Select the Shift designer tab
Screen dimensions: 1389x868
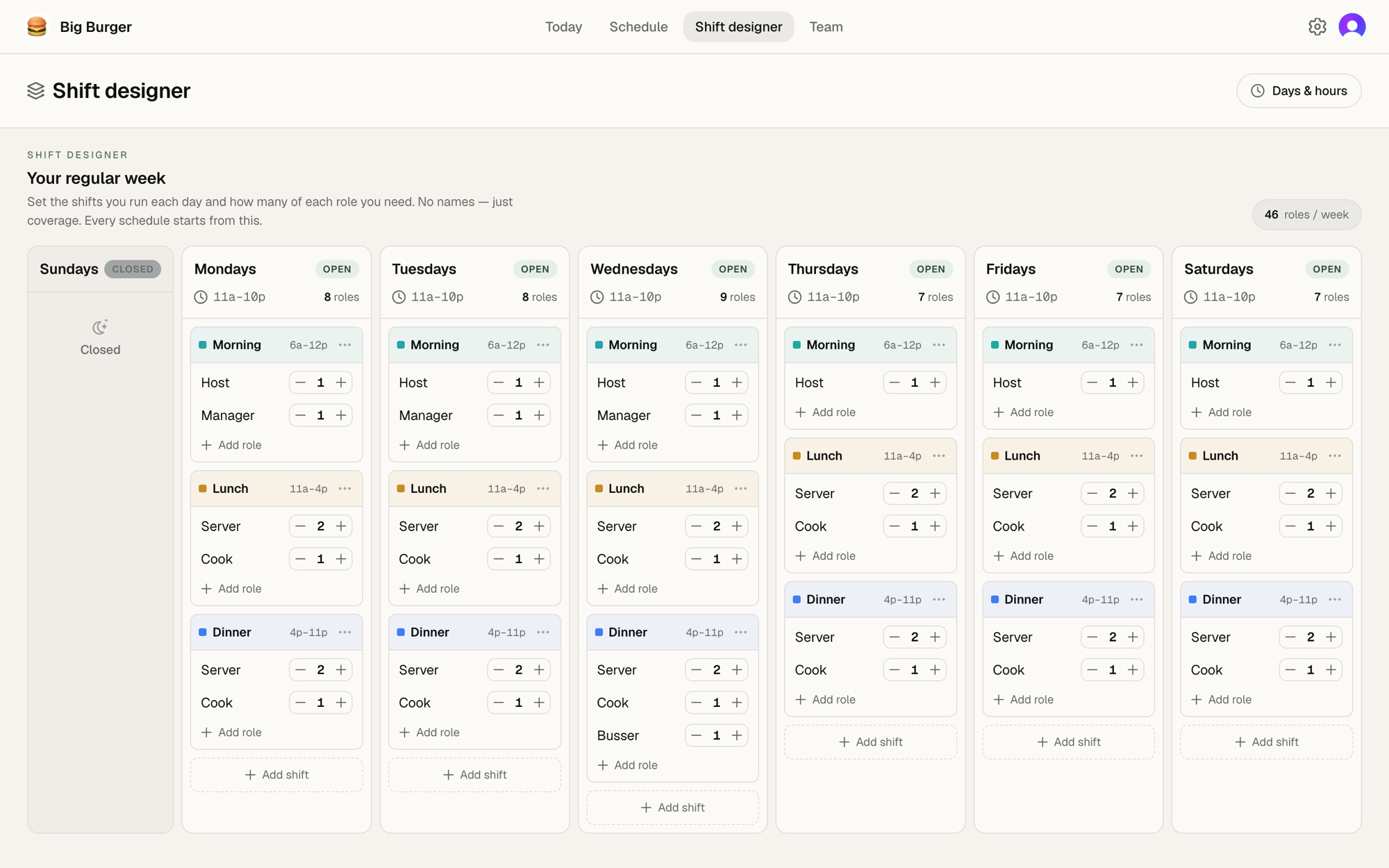[738, 26]
